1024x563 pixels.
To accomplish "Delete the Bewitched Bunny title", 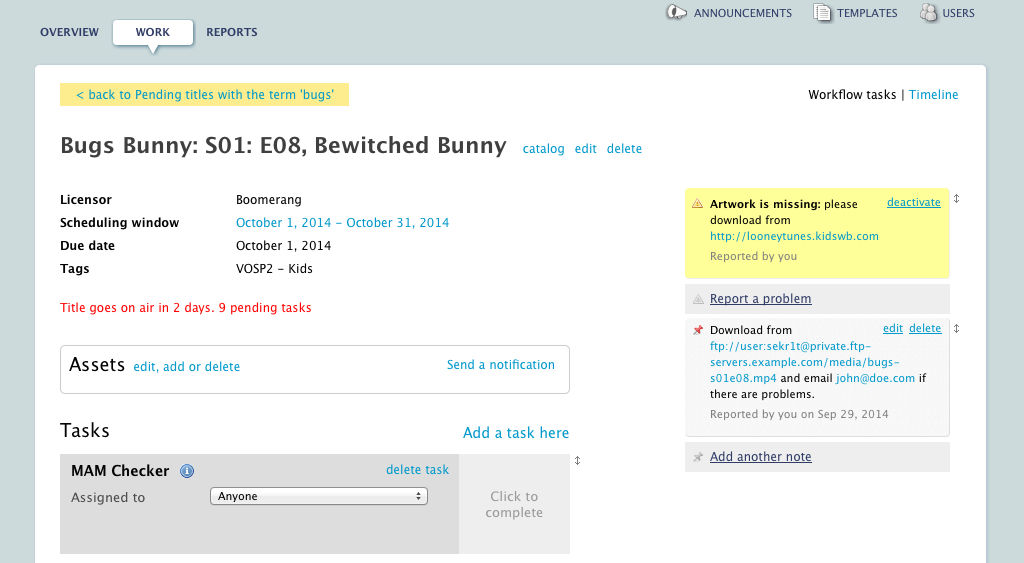I will (624, 149).
